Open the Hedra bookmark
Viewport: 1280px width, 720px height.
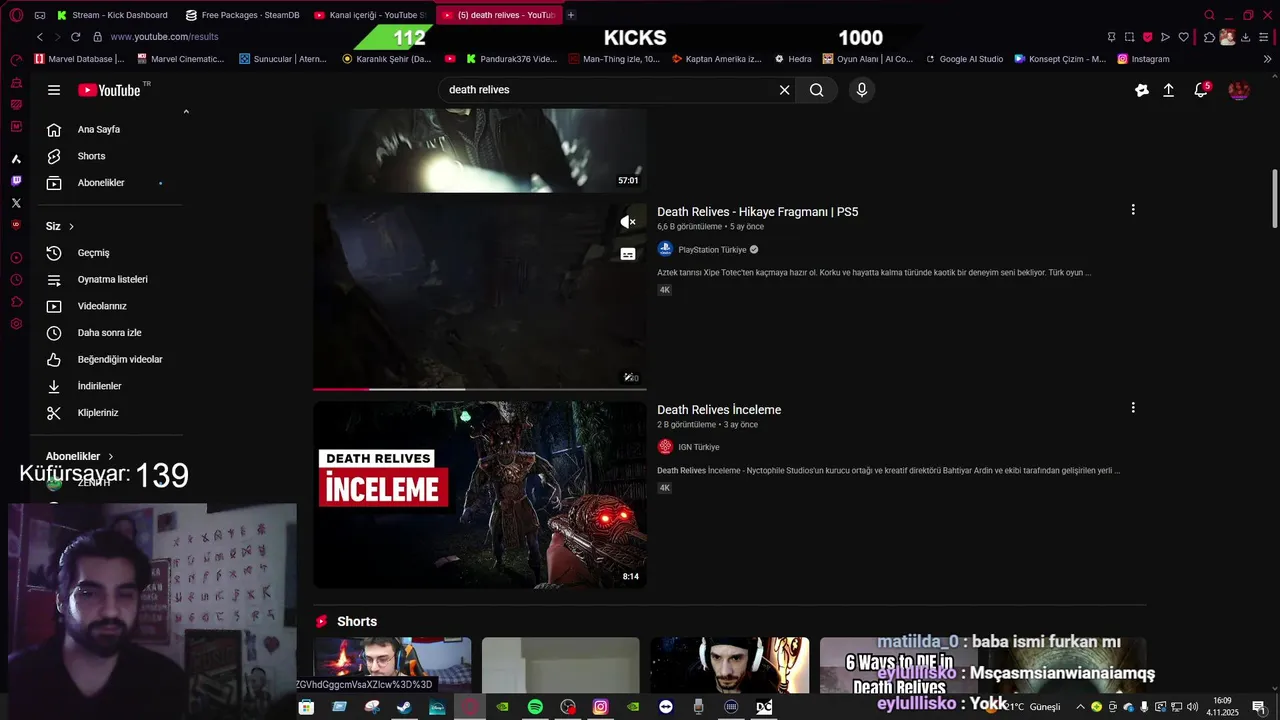793,59
